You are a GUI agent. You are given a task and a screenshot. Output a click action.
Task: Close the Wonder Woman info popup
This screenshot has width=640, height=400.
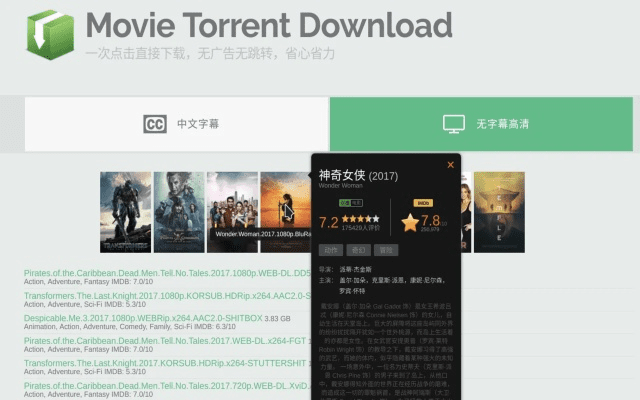point(450,165)
